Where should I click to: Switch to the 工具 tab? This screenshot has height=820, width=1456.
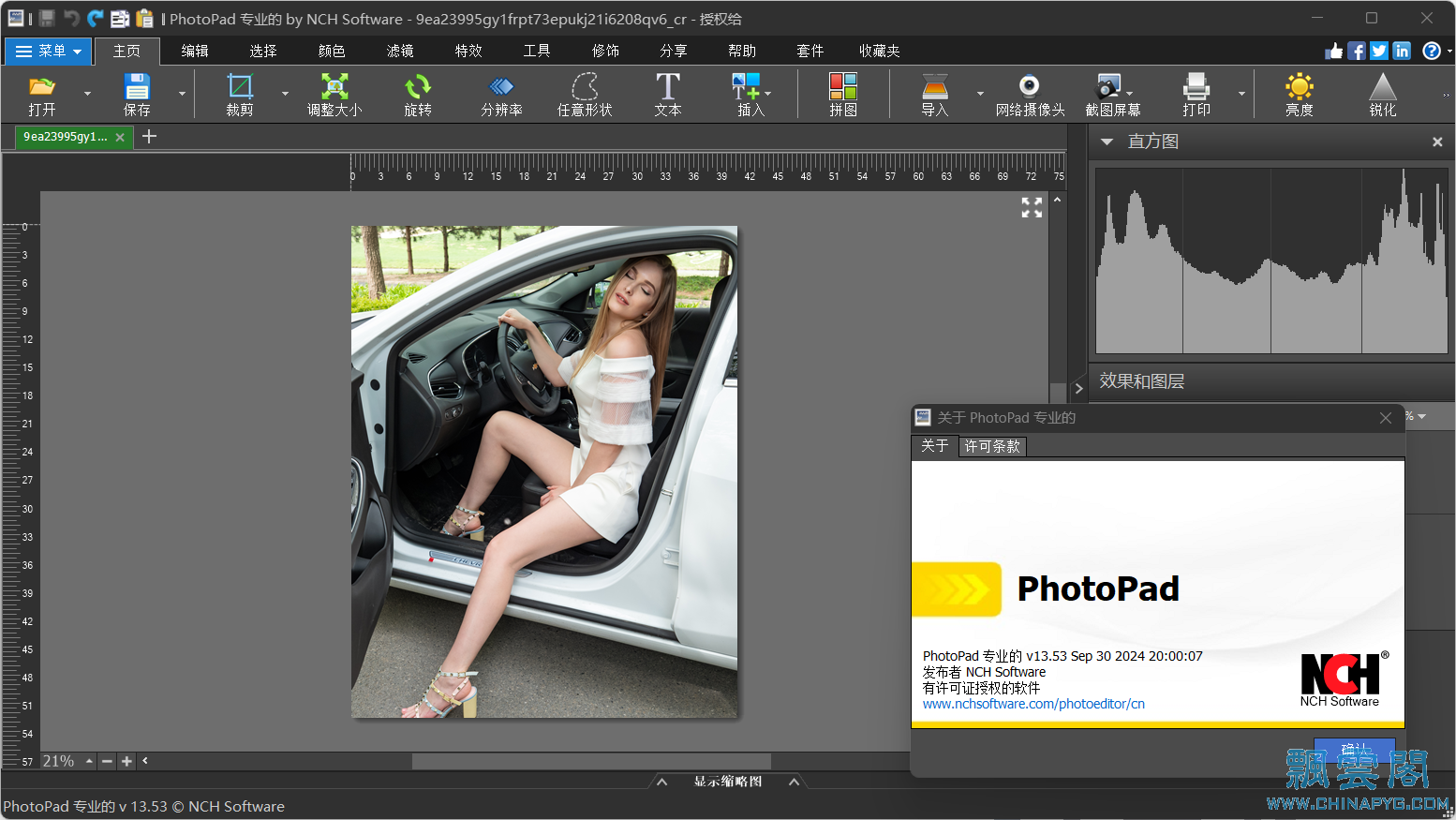pos(537,51)
